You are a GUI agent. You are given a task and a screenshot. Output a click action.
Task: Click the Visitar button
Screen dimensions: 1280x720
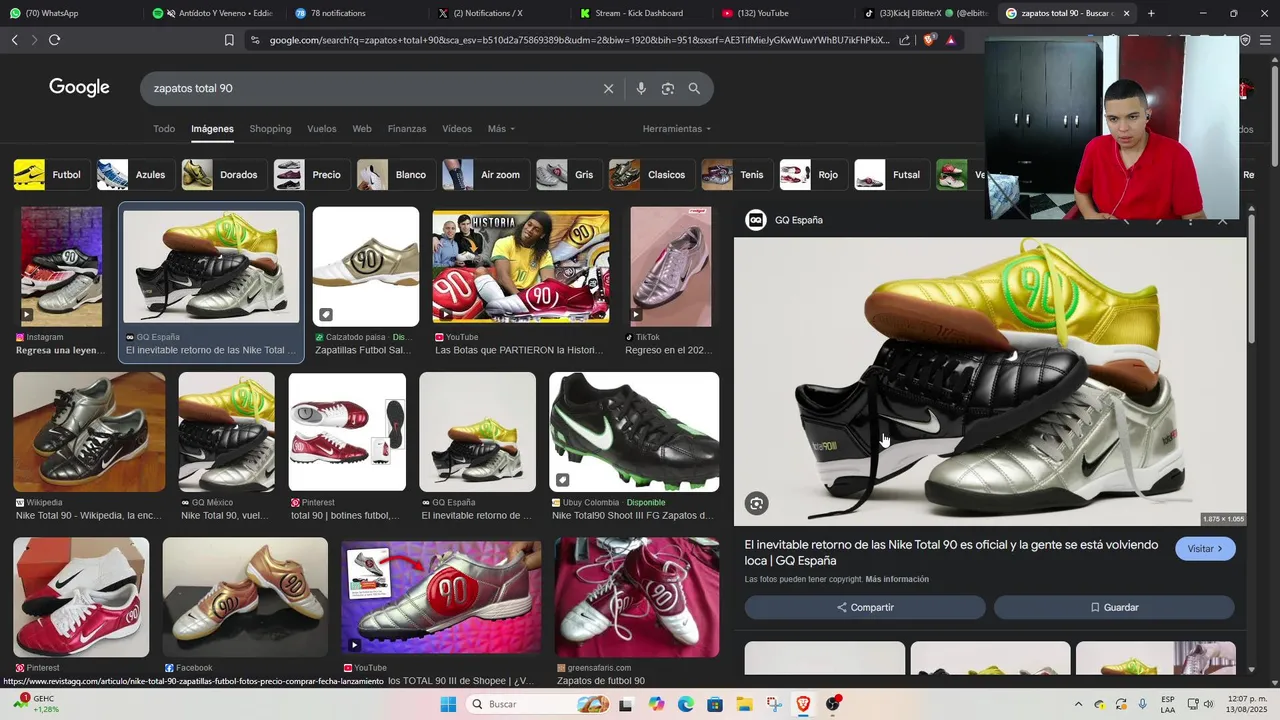point(1205,549)
